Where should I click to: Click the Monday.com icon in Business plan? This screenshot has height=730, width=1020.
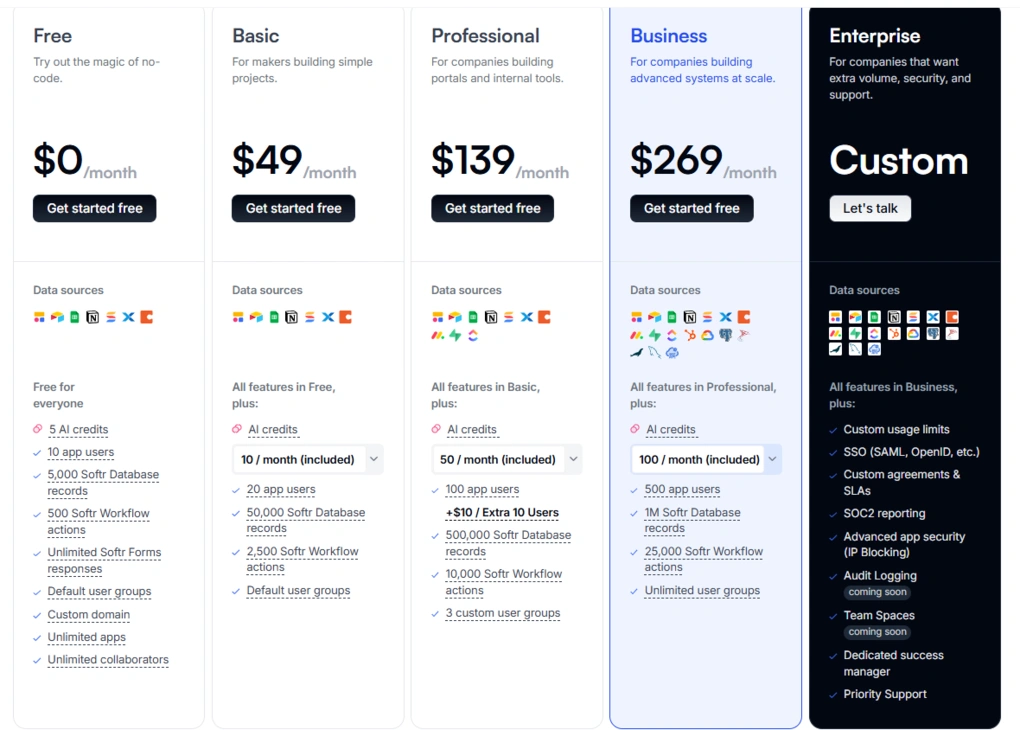[x=635, y=336]
